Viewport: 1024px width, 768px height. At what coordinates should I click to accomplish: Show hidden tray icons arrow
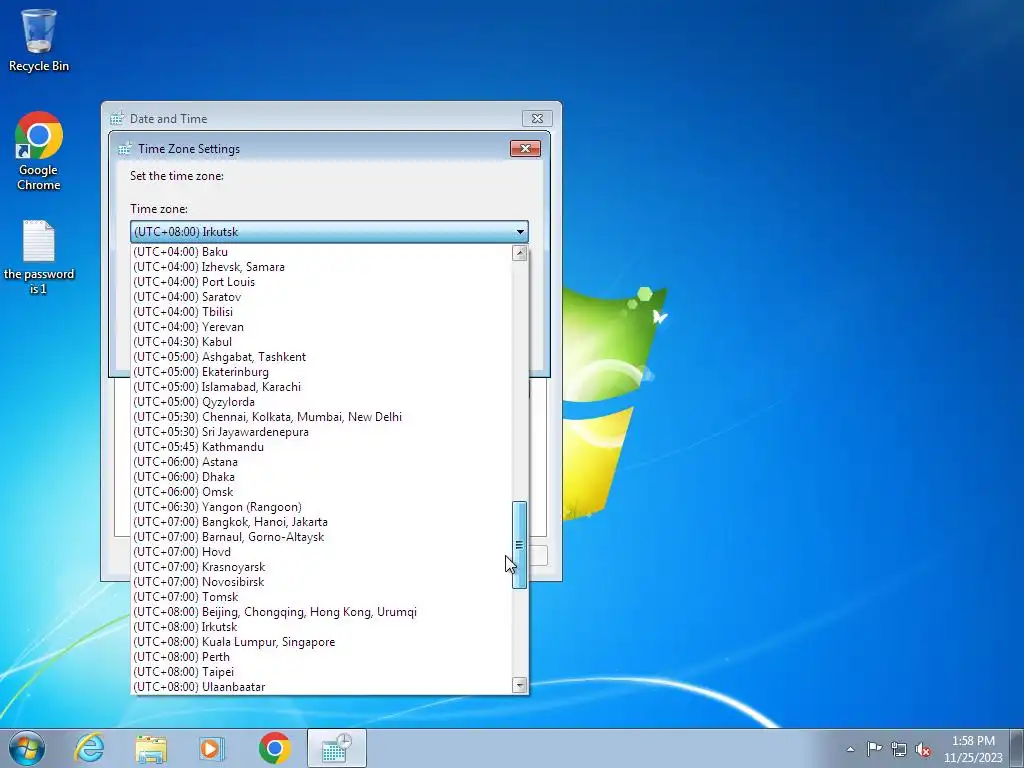[x=850, y=749]
